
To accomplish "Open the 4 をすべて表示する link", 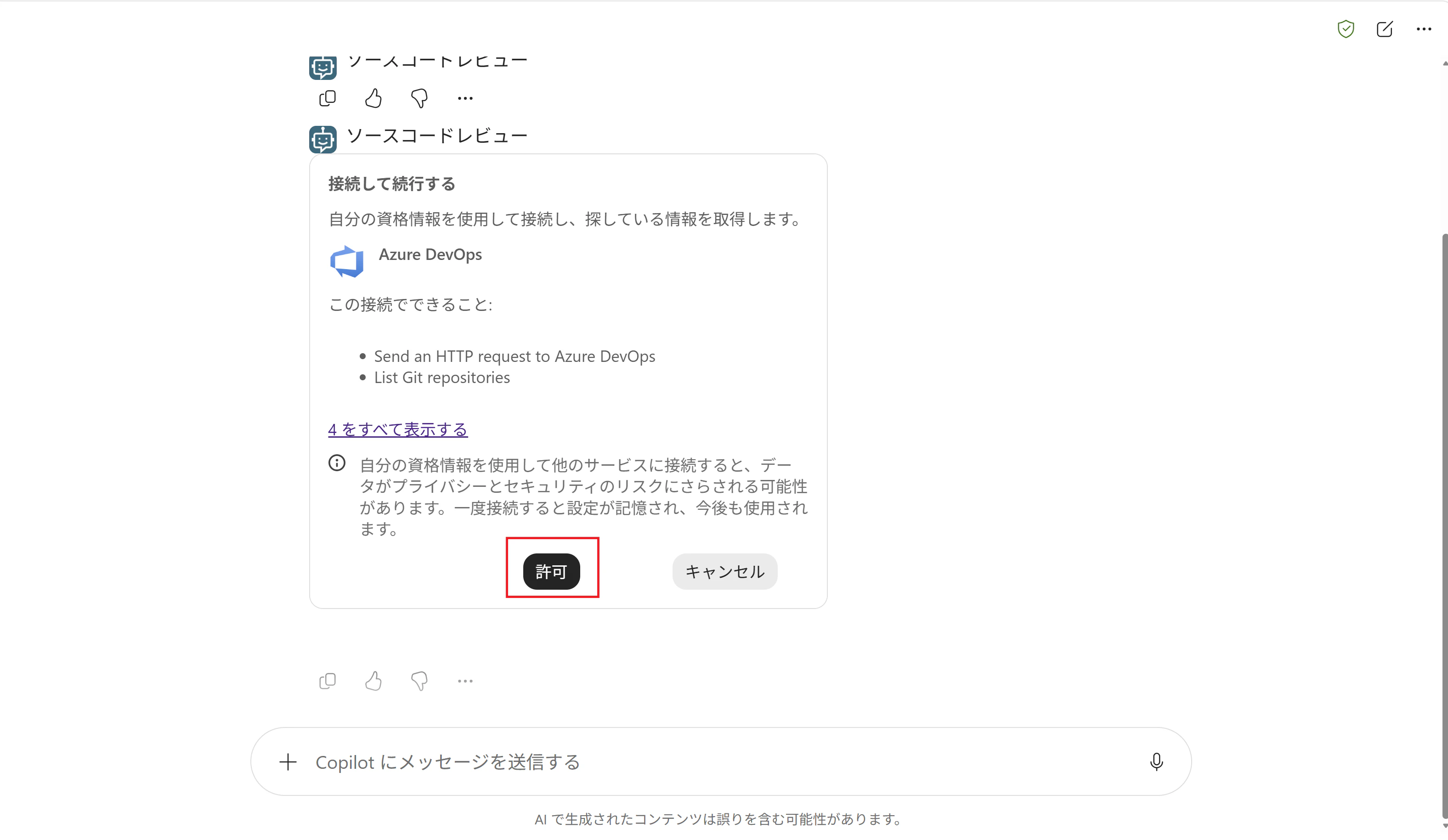I will [398, 429].
